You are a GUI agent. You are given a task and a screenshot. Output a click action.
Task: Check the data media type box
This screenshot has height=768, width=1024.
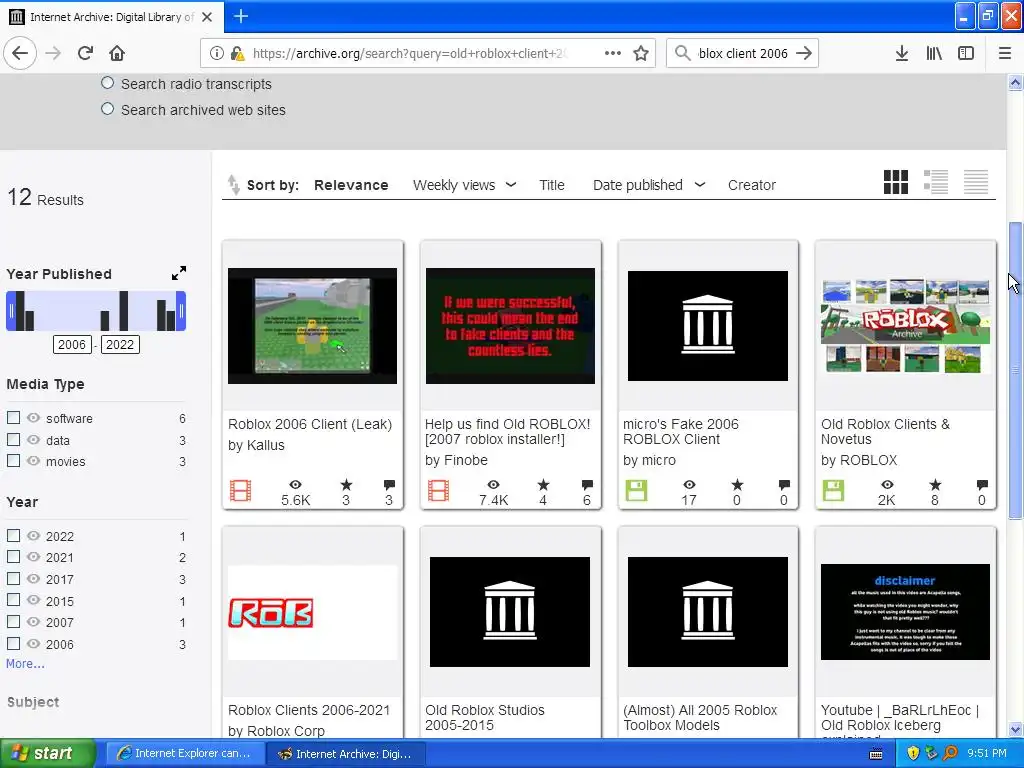pyautogui.click(x=13, y=440)
